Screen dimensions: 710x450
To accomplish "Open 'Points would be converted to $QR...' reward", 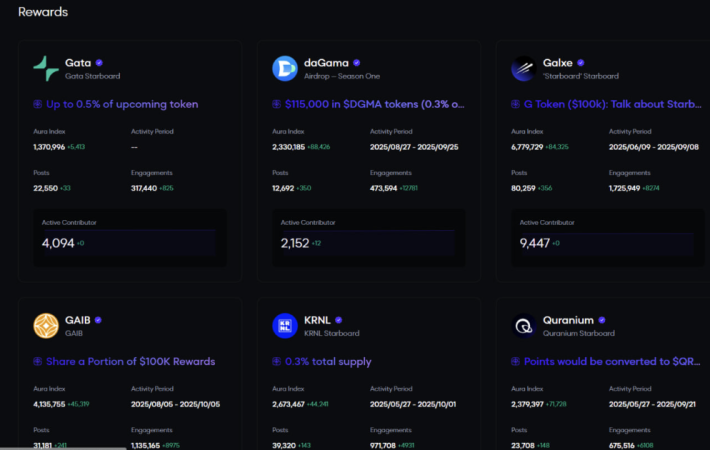I will click(612, 361).
